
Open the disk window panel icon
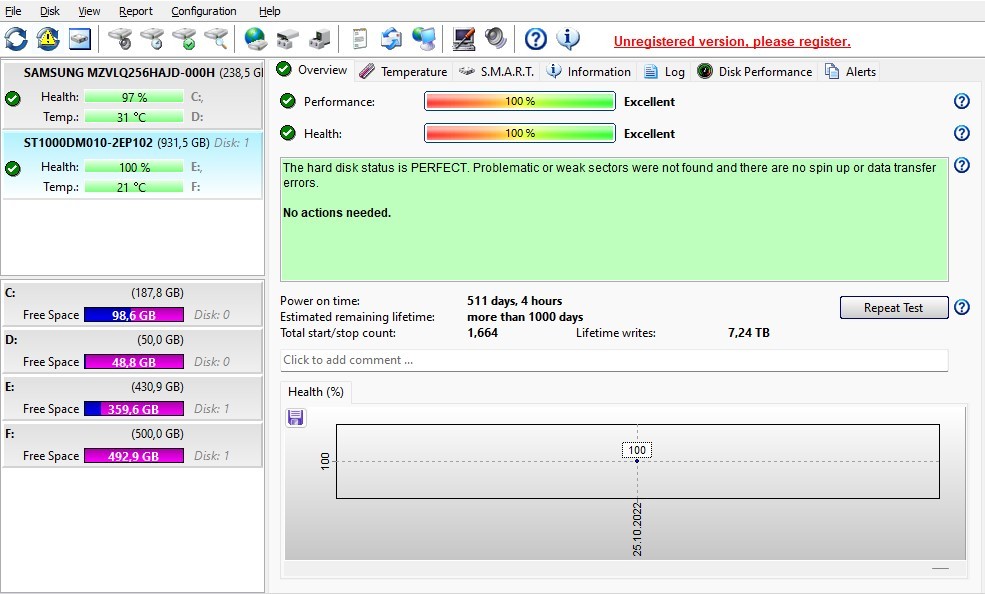[x=80, y=39]
